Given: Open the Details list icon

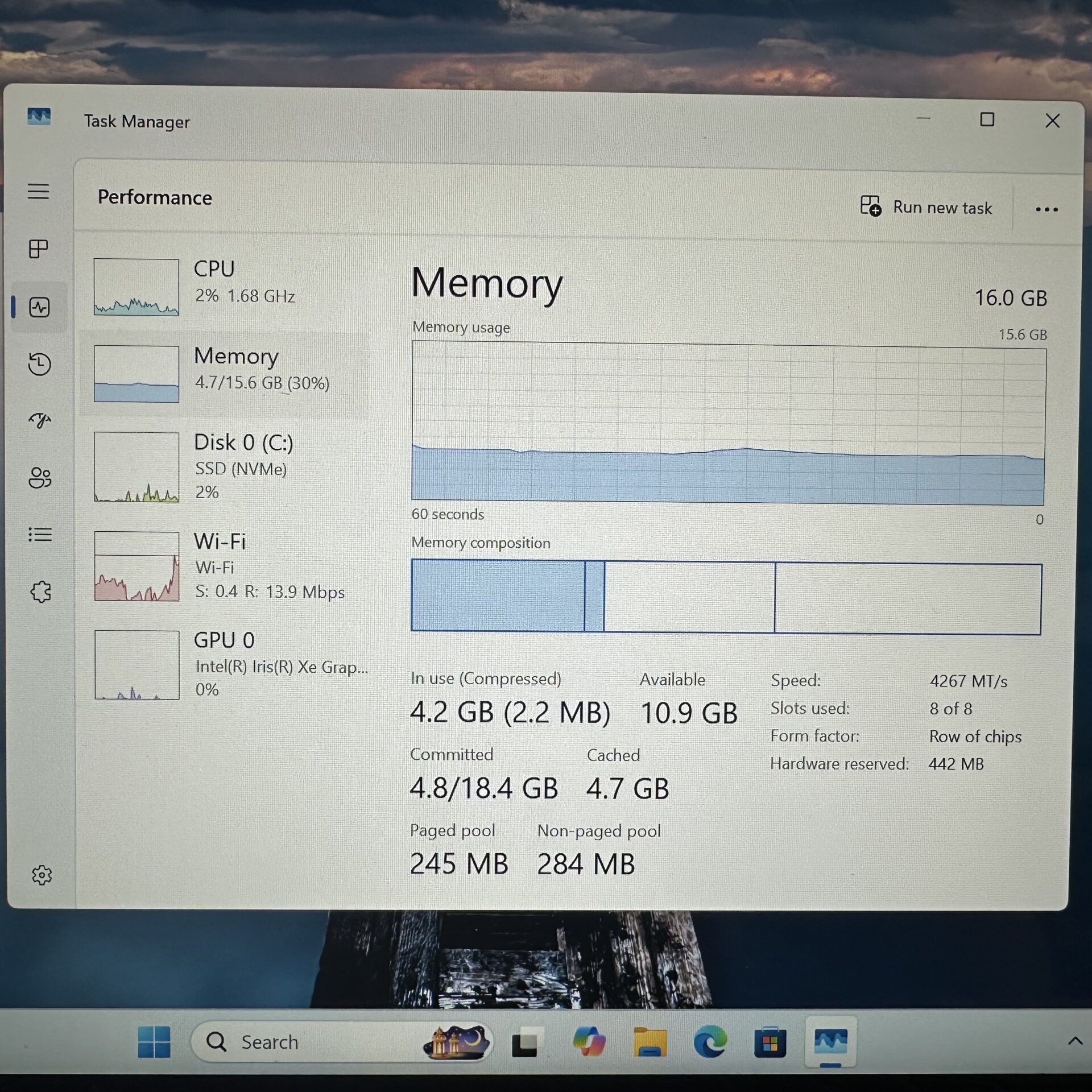Looking at the screenshot, I should 39,535.
